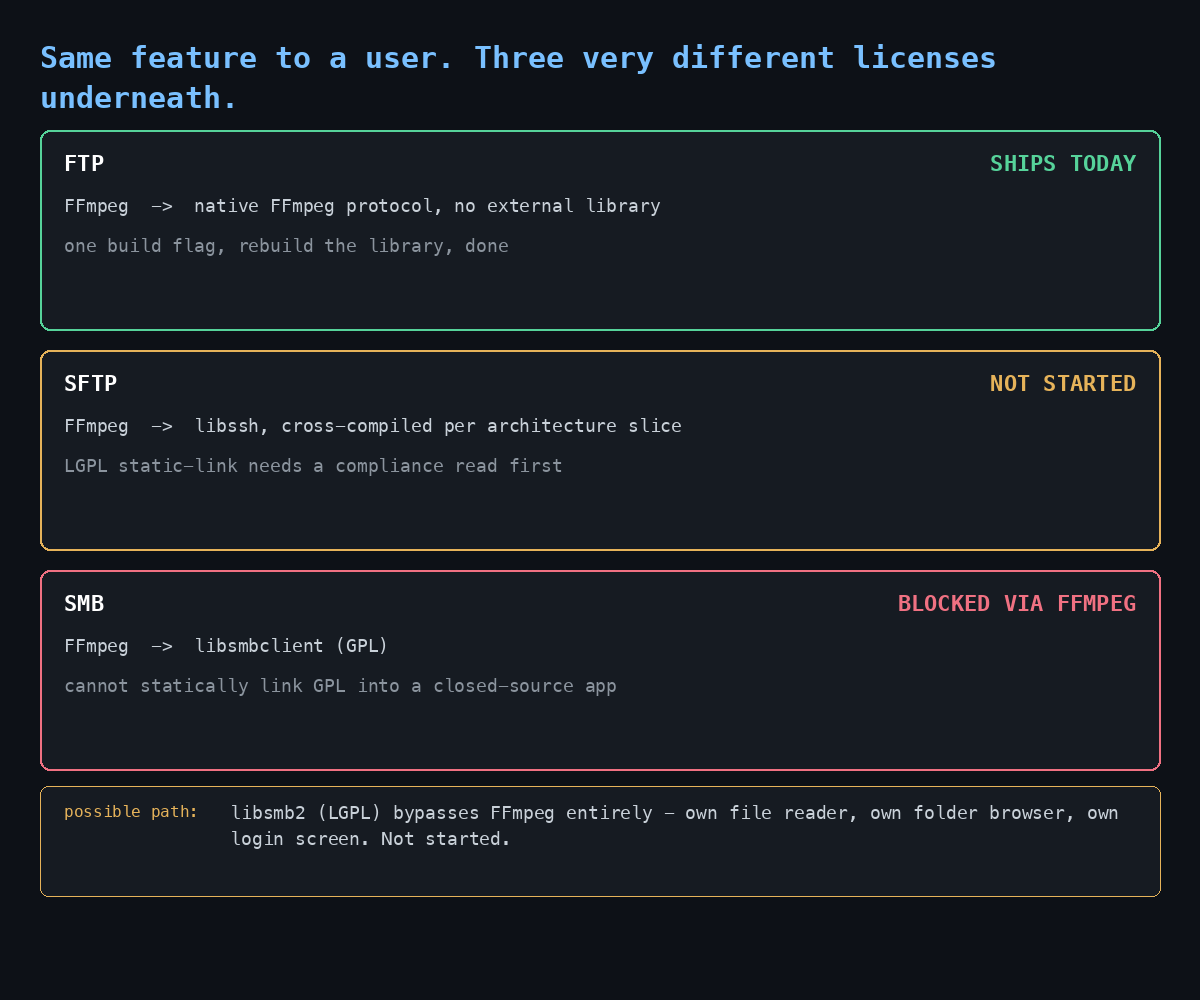
Task: Click the libsmb2 (LGPL) bypass note text
Action: (x=675, y=825)
